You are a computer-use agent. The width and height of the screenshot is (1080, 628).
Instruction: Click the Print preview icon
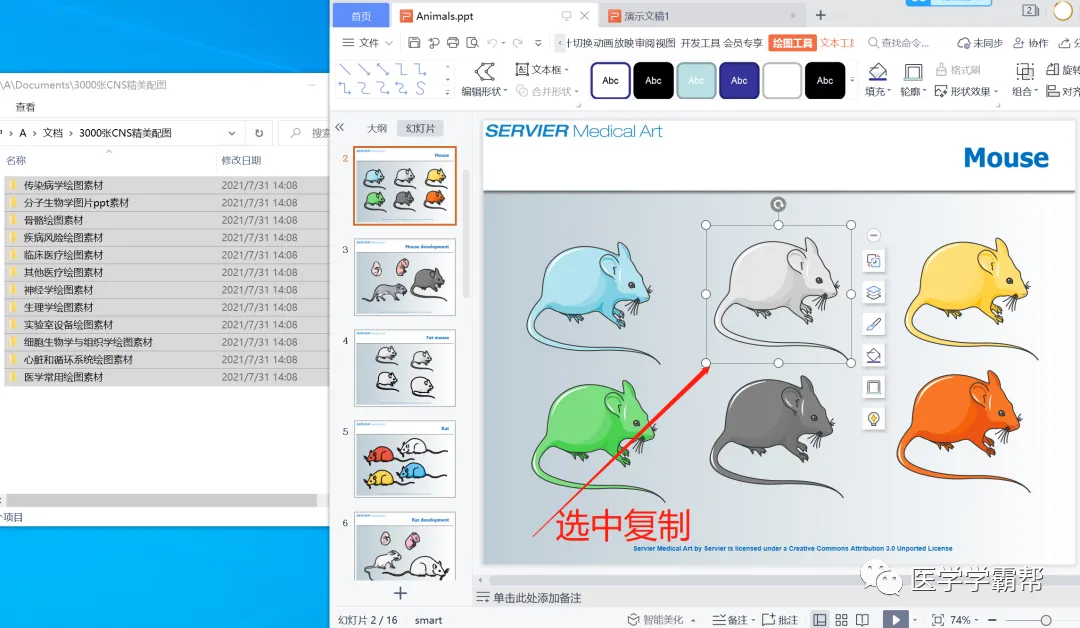(472, 43)
